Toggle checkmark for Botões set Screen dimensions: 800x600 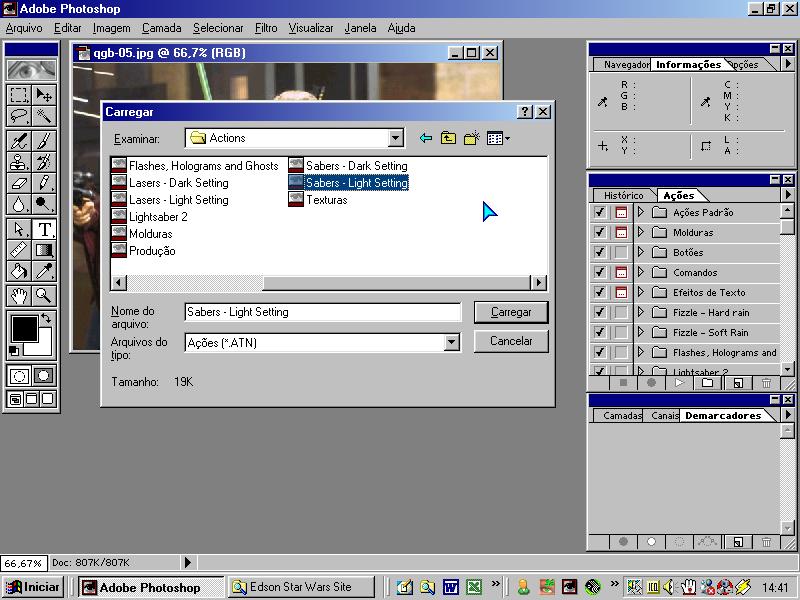pos(600,252)
